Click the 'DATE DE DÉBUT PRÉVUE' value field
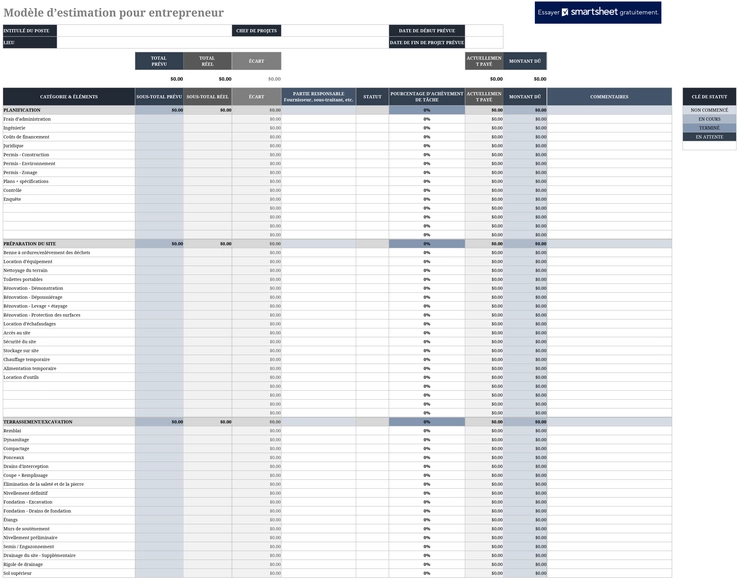 pos(484,31)
